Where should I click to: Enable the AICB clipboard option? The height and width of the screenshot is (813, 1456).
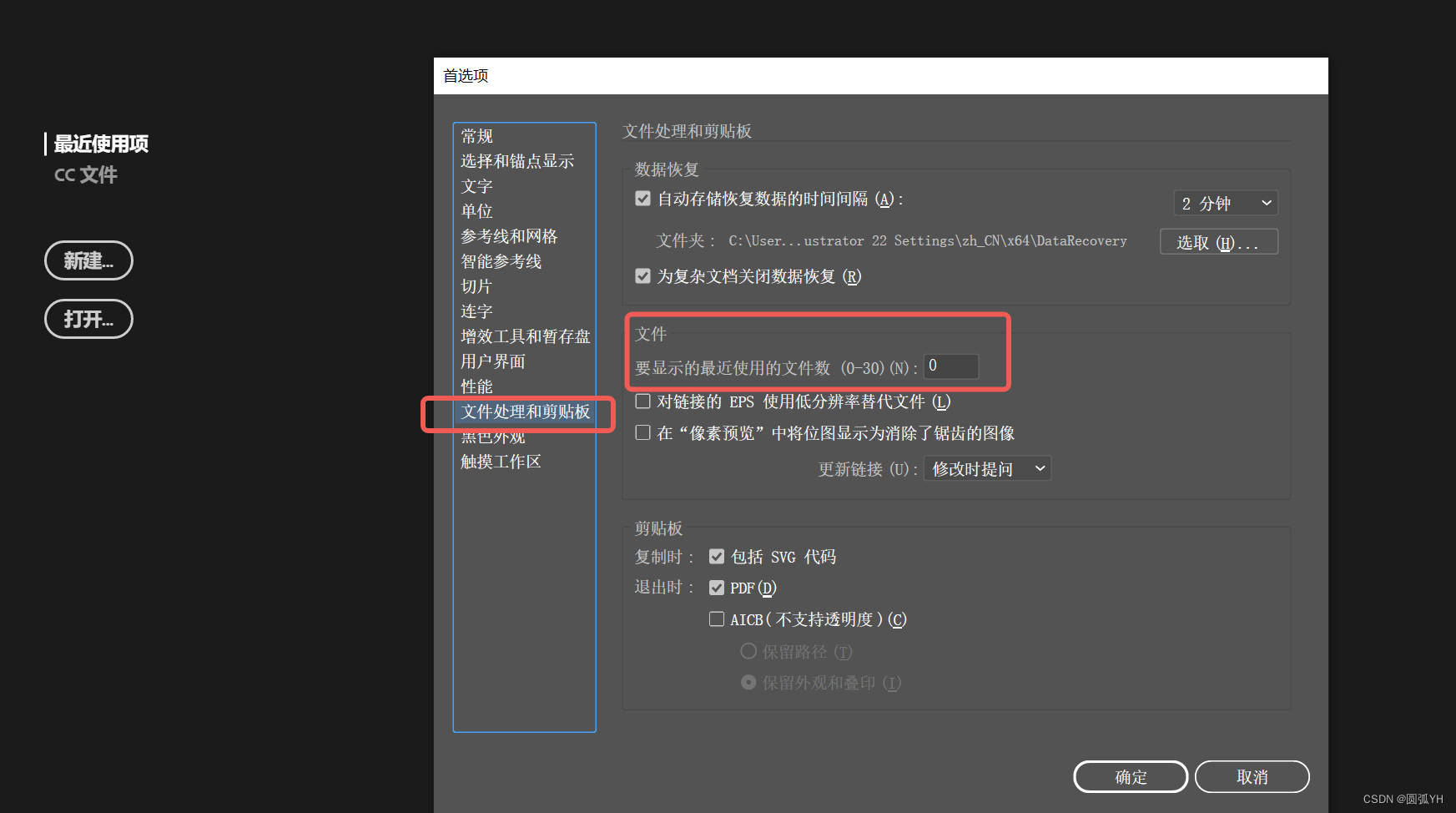pyautogui.click(x=717, y=619)
